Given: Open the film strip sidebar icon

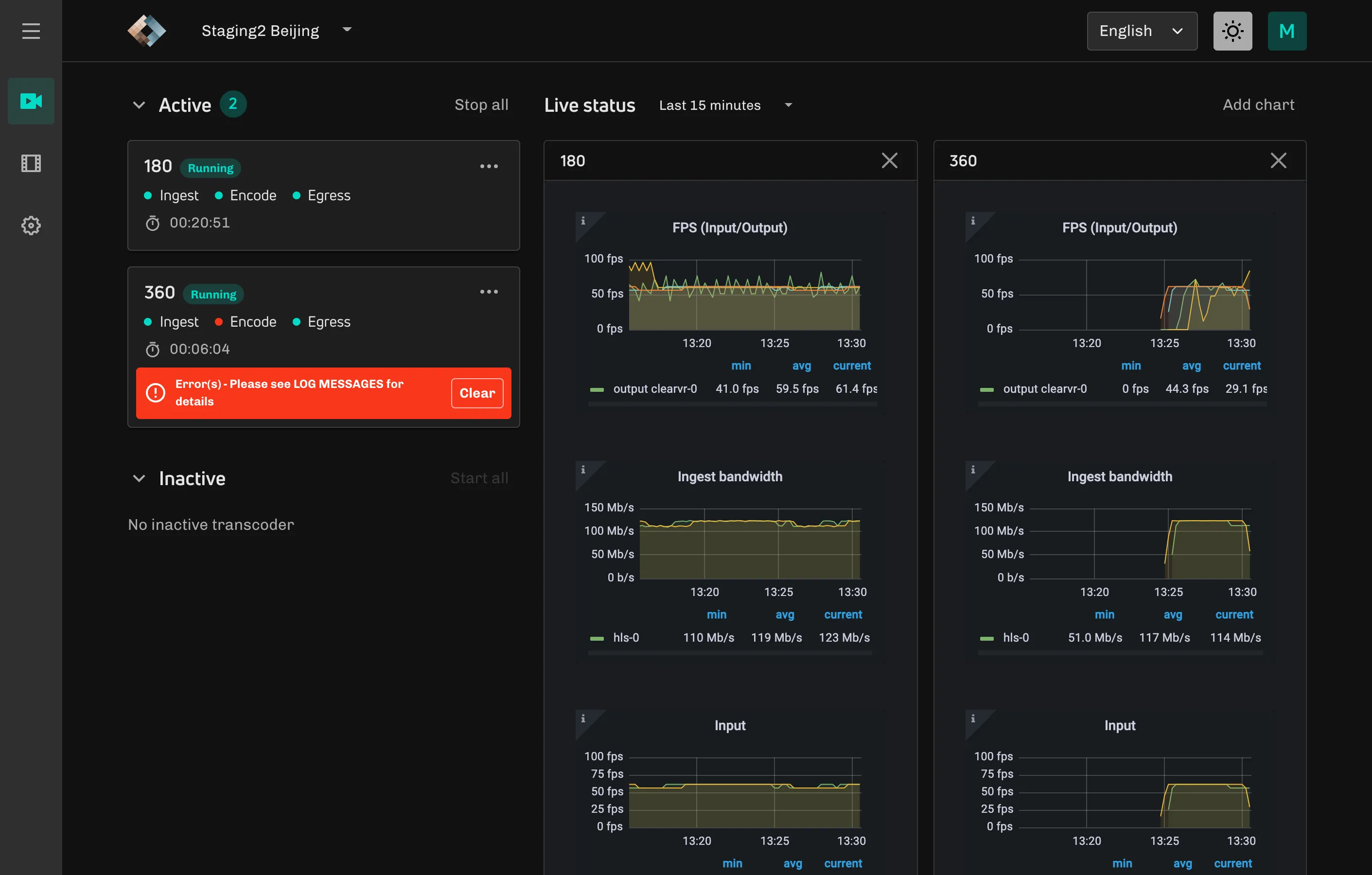Looking at the screenshot, I should click(x=31, y=163).
